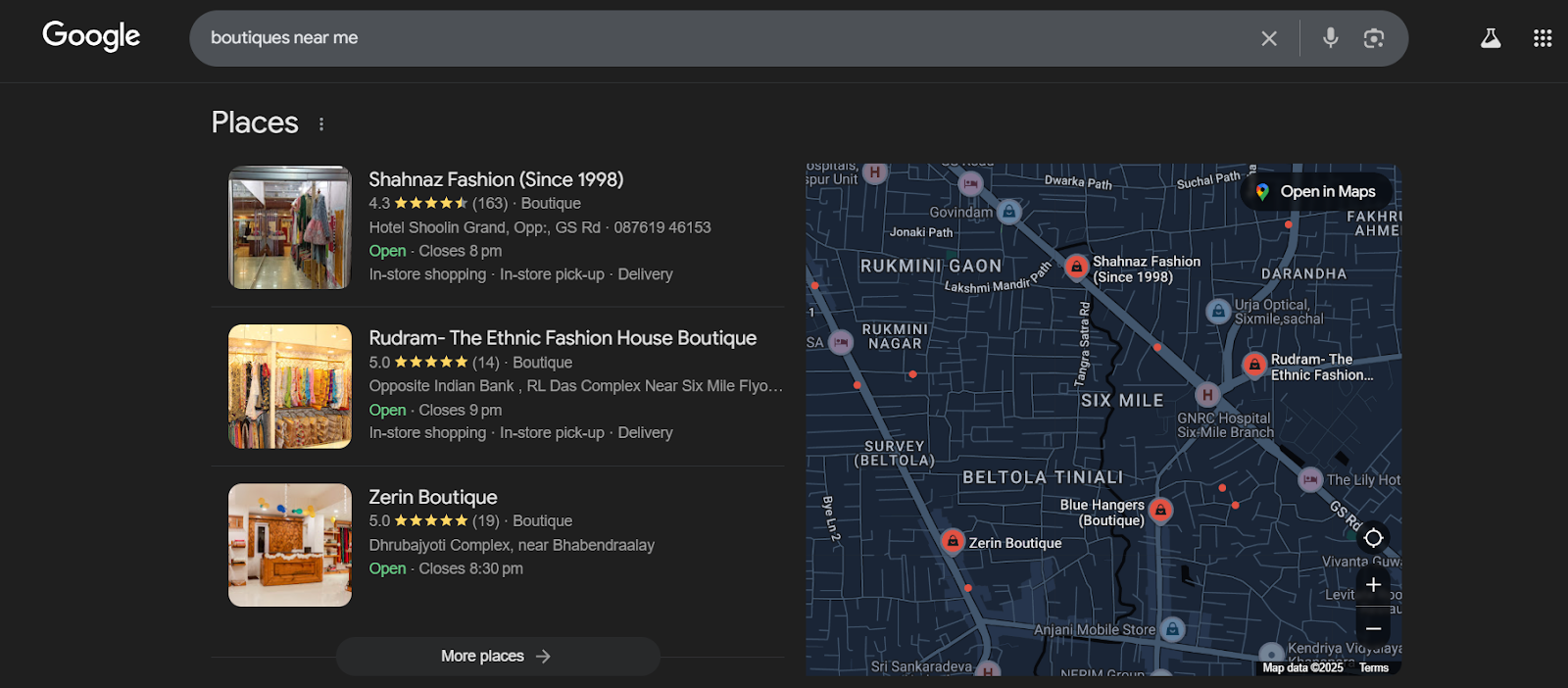
Task: Center map on my location
Action: [x=1373, y=537]
